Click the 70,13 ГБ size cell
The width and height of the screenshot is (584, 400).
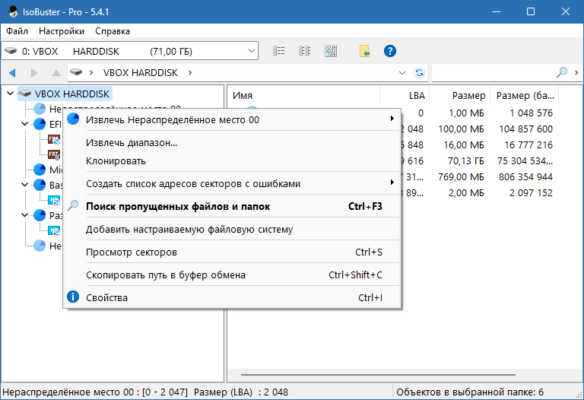[466, 161]
